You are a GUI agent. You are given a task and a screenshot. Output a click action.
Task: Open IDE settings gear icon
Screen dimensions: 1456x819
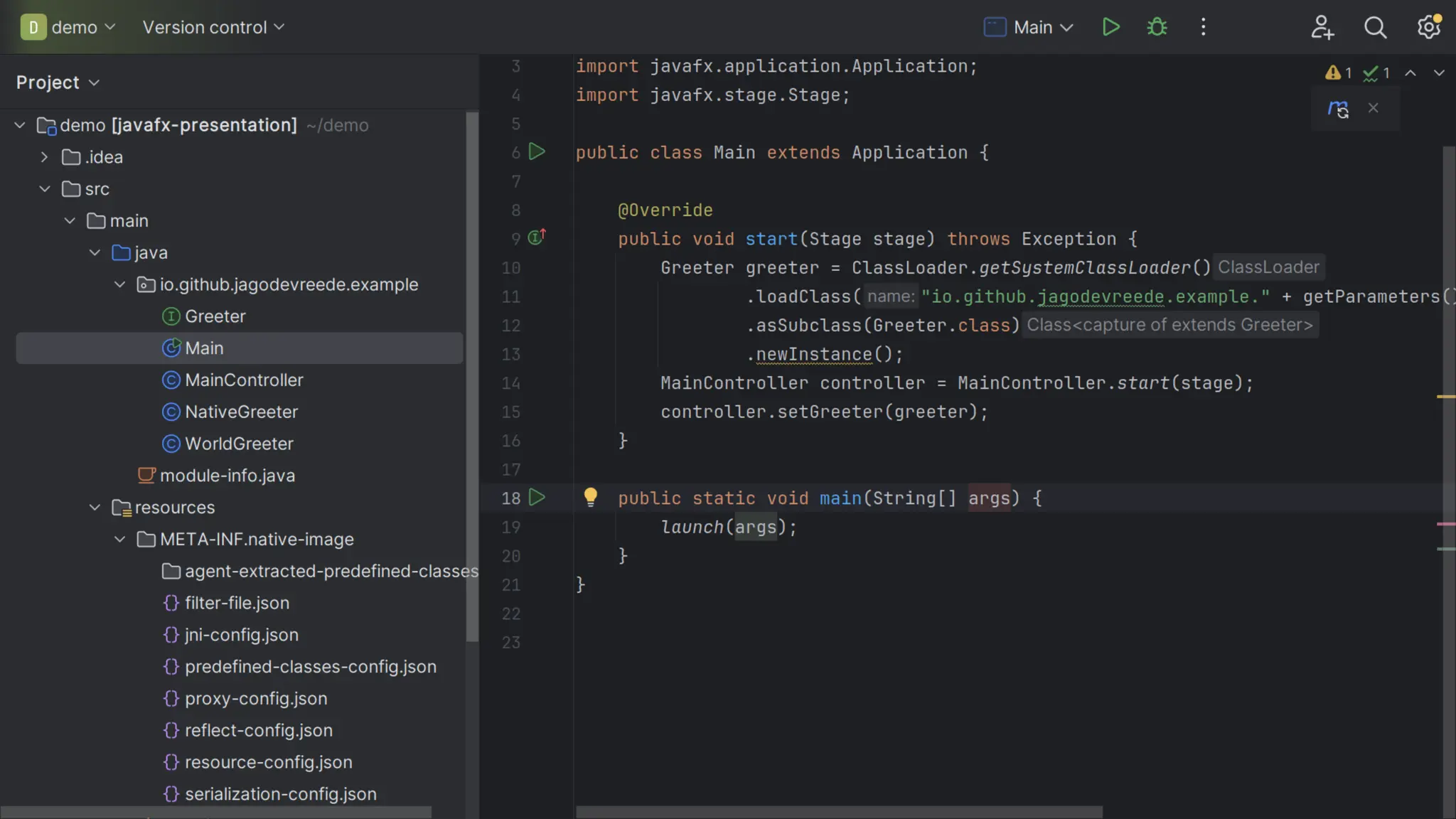(1428, 27)
